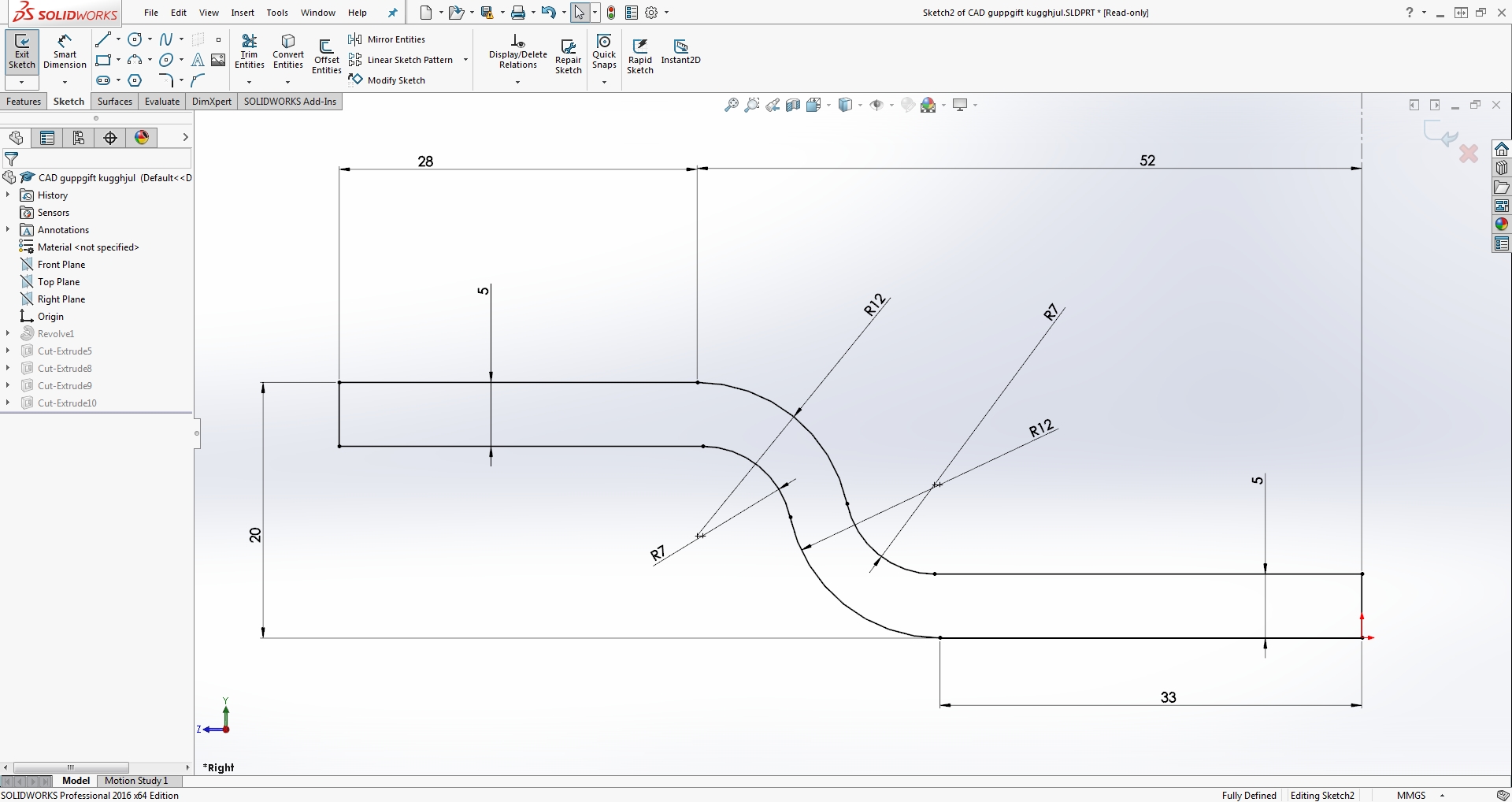Select the Point sketch tool
Viewport: 1512px width, 802px height.
click(x=218, y=39)
